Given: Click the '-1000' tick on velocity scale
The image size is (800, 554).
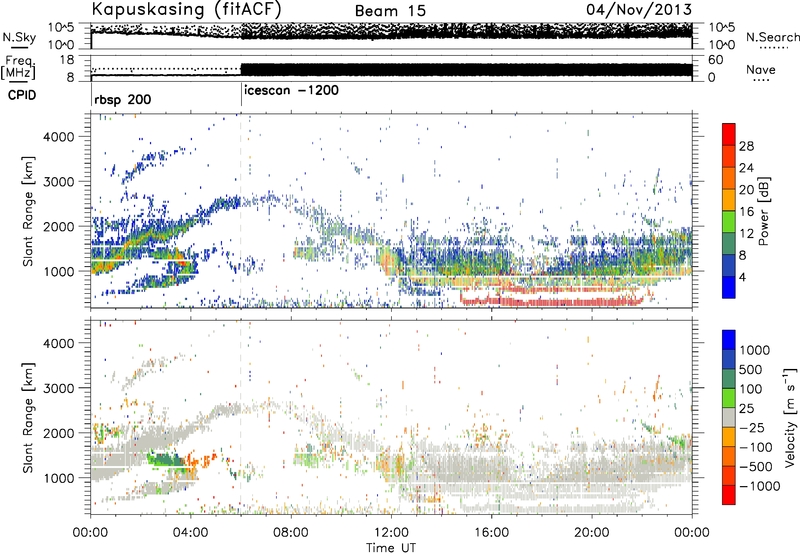Looking at the screenshot, I should 760,486.
